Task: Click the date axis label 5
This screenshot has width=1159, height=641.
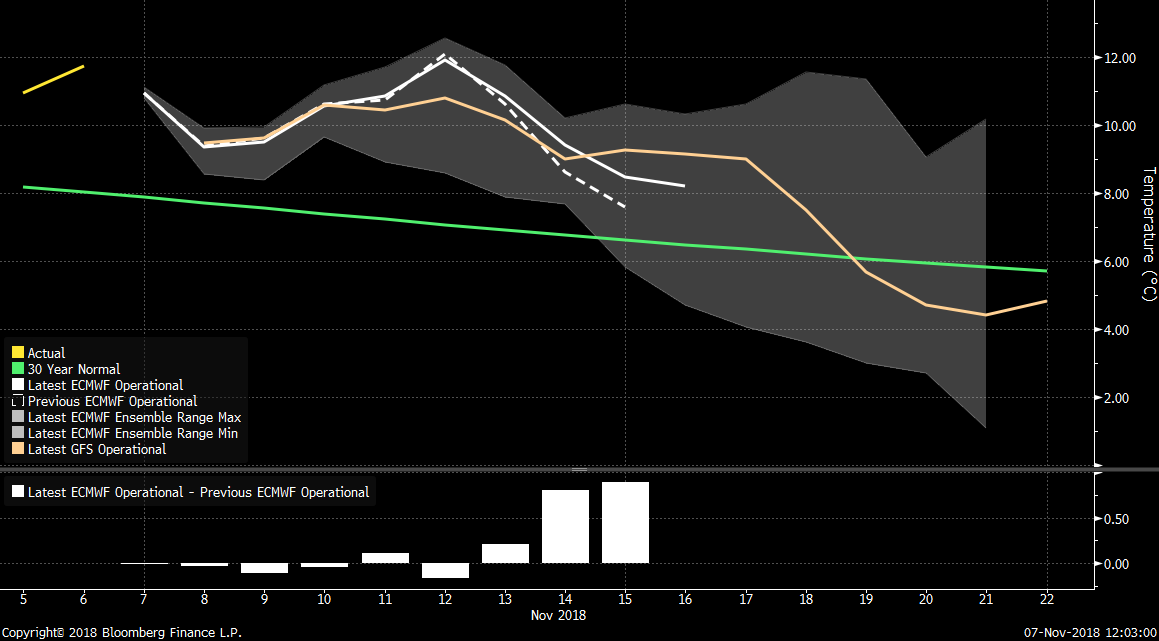Action: click(x=24, y=600)
